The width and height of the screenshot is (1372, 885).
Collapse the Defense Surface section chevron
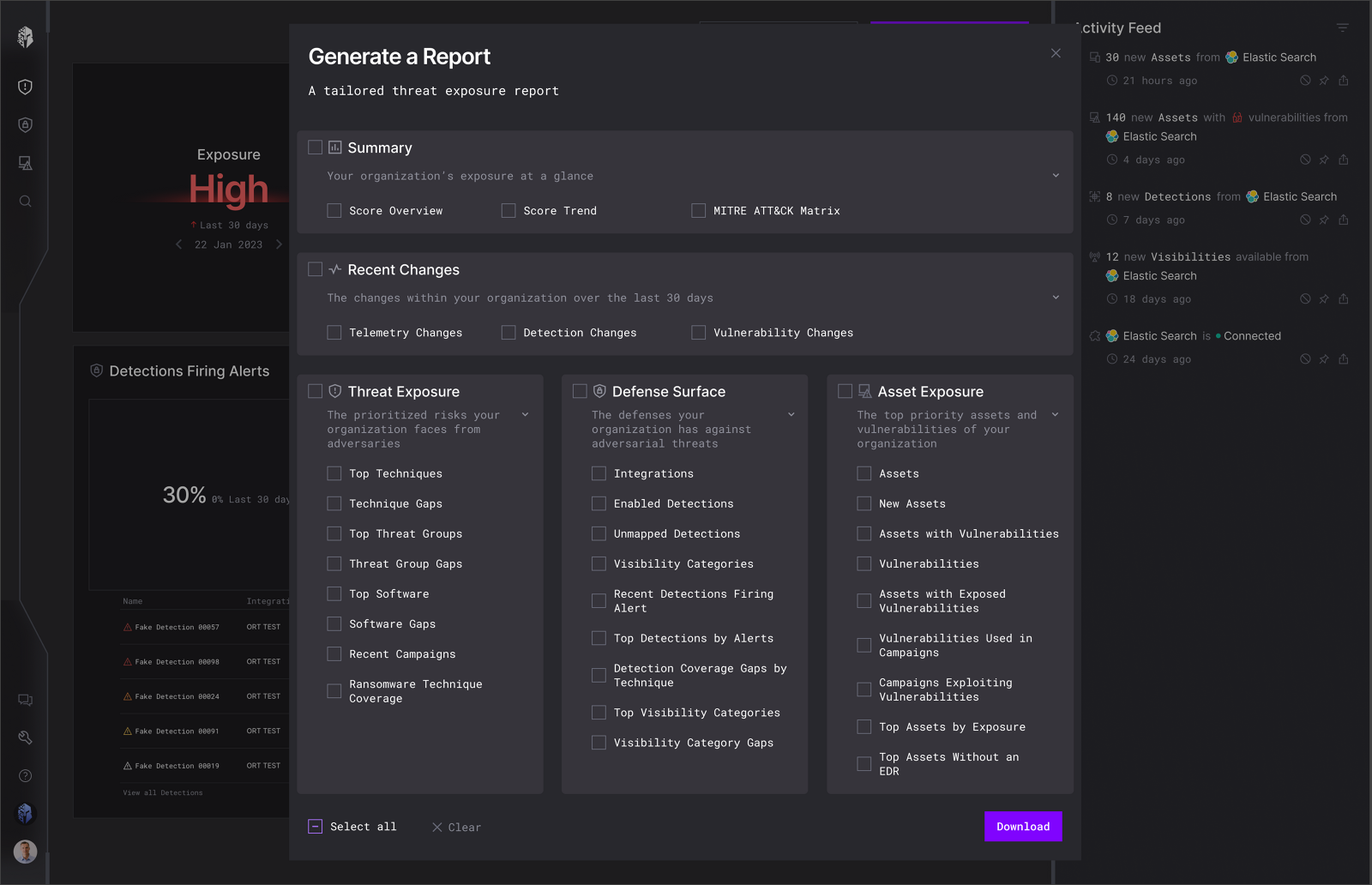click(791, 415)
